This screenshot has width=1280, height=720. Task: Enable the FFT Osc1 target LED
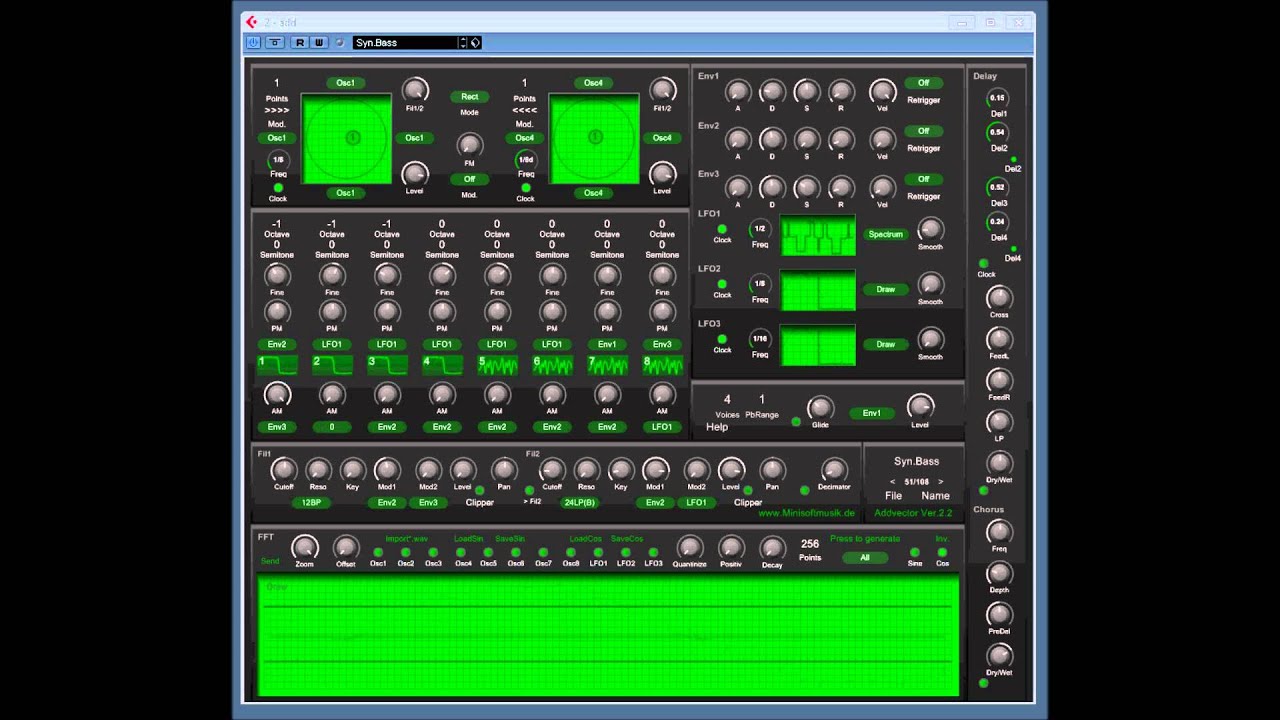[x=378, y=551]
